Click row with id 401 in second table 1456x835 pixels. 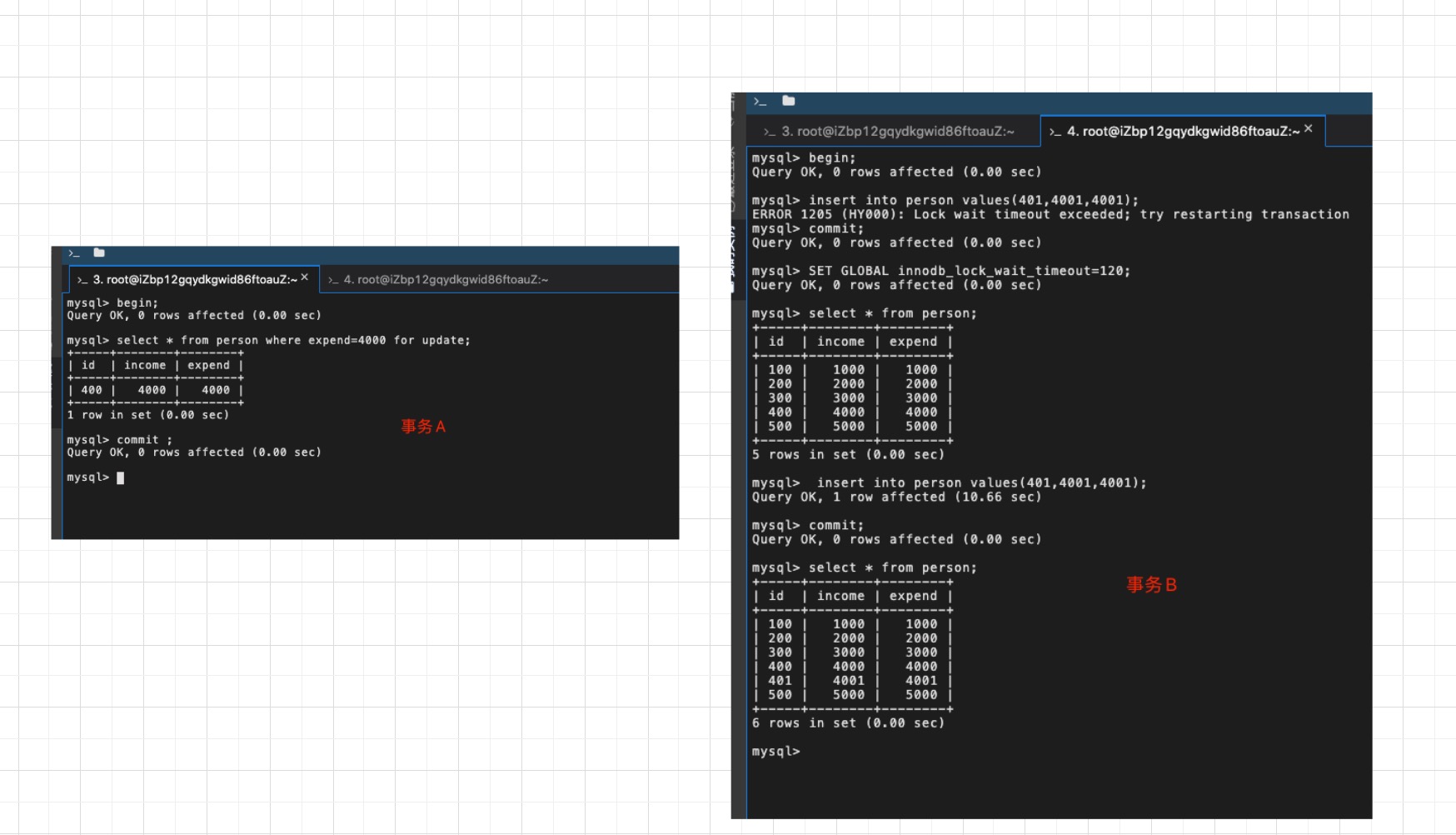tap(853, 681)
